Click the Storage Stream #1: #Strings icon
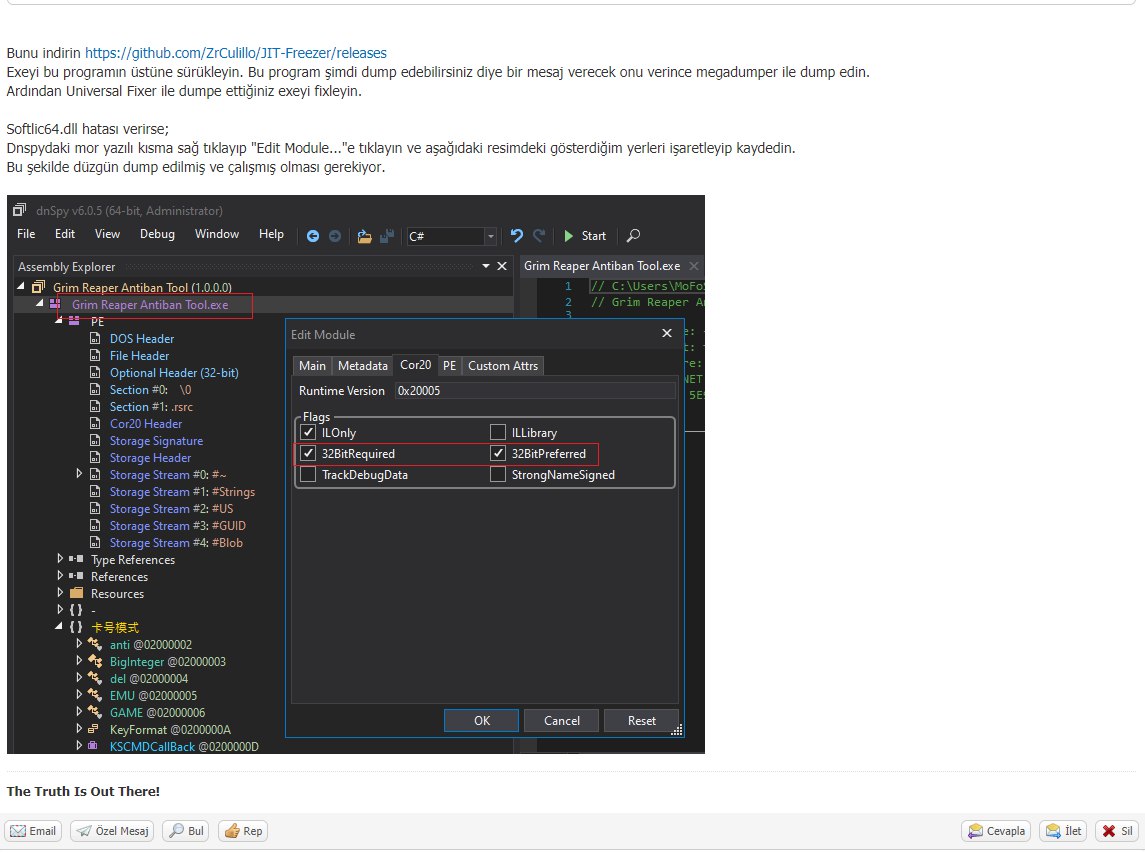This screenshot has height=853, width=1145. coord(95,491)
